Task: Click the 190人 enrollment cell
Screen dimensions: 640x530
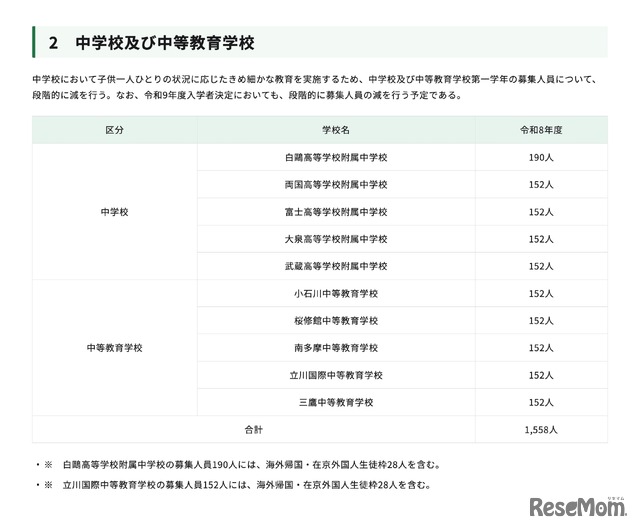Action: click(541, 158)
